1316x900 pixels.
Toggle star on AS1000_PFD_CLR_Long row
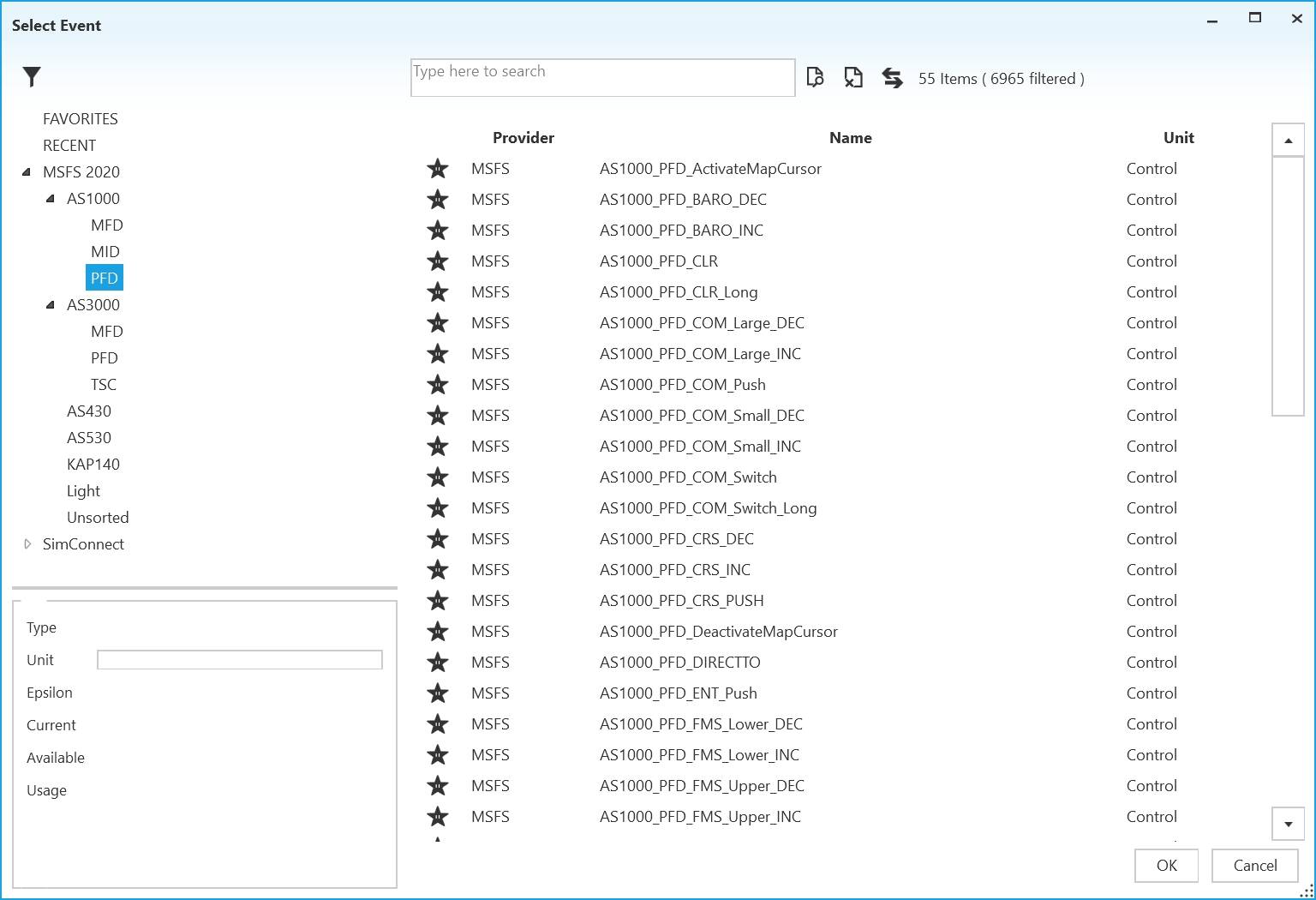pyautogui.click(x=438, y=292)
